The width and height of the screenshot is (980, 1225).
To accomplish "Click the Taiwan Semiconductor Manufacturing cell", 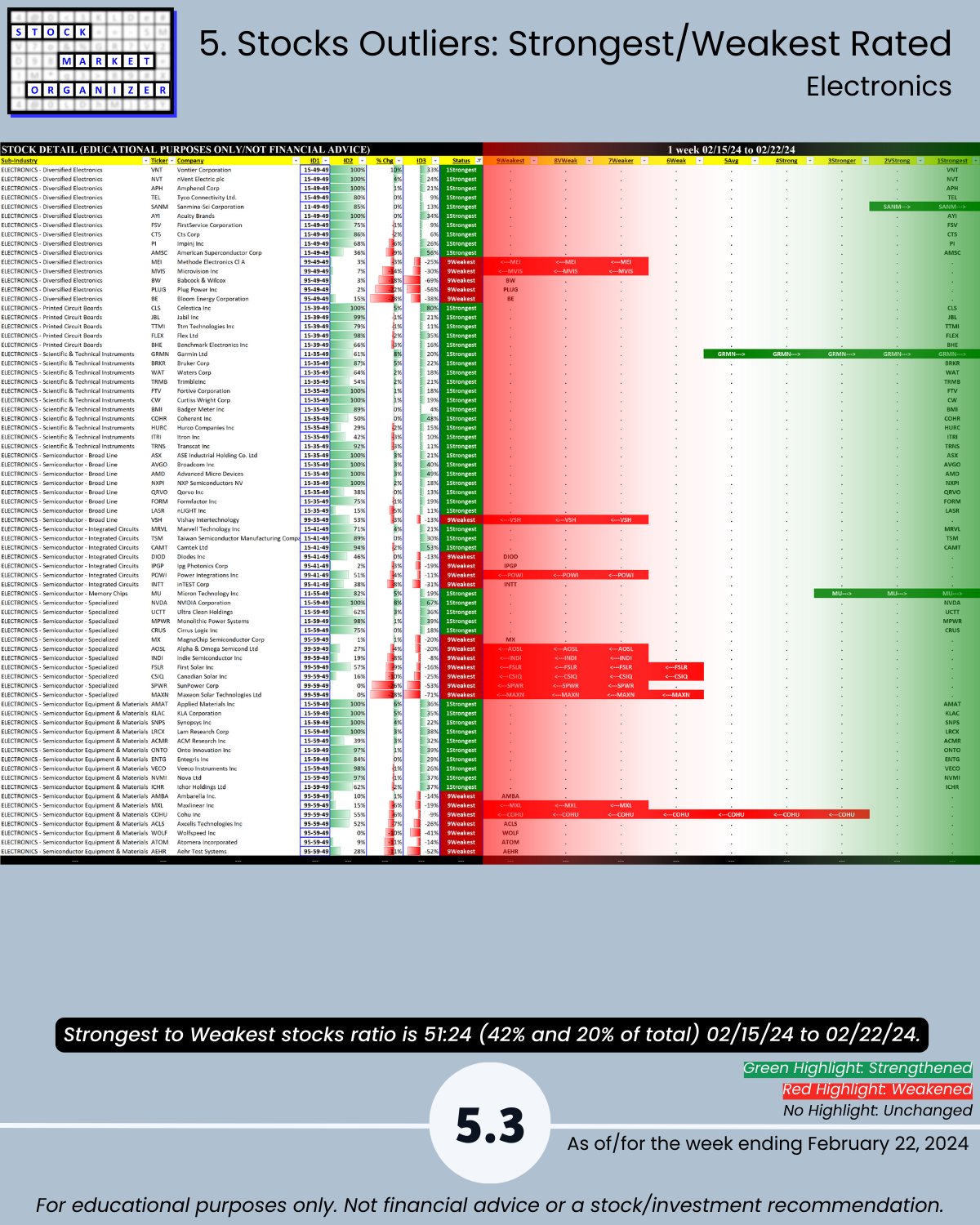I will click(238, 538).
